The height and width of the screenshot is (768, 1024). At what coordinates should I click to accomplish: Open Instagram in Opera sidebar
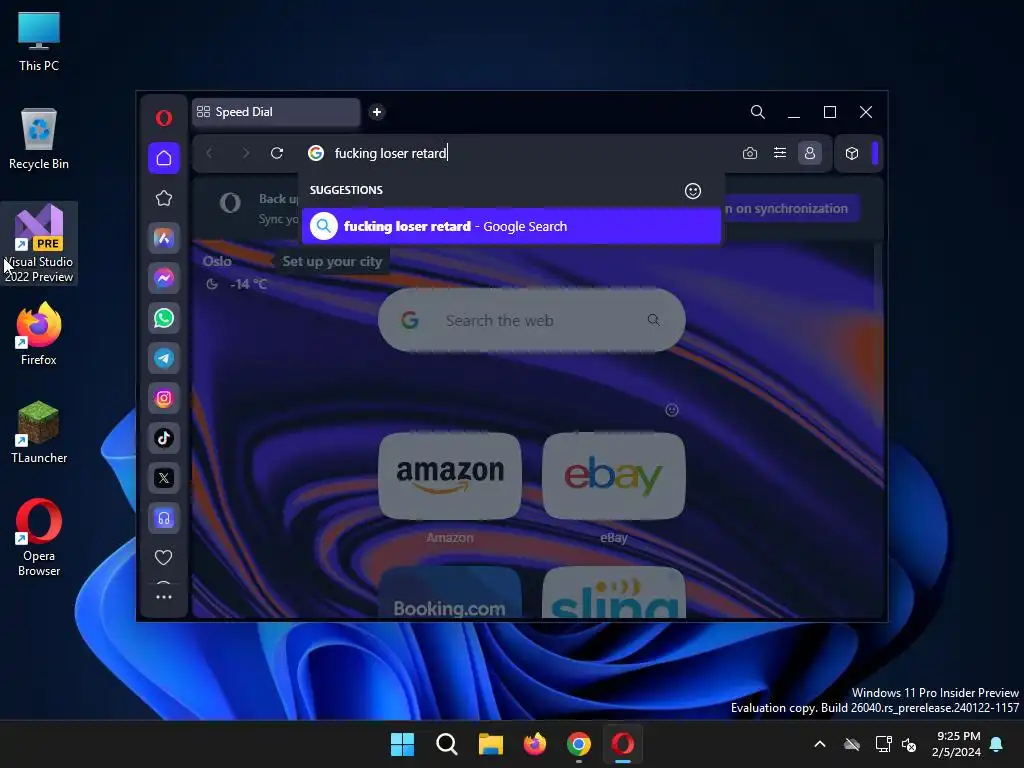click(x=164, y=398)
